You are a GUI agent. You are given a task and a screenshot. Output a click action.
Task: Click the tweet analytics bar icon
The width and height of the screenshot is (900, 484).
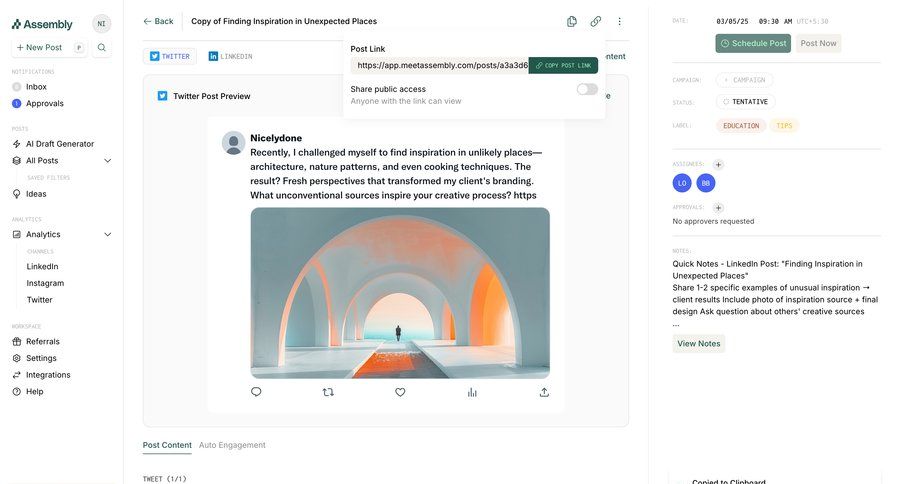click(x=472, y=392)
